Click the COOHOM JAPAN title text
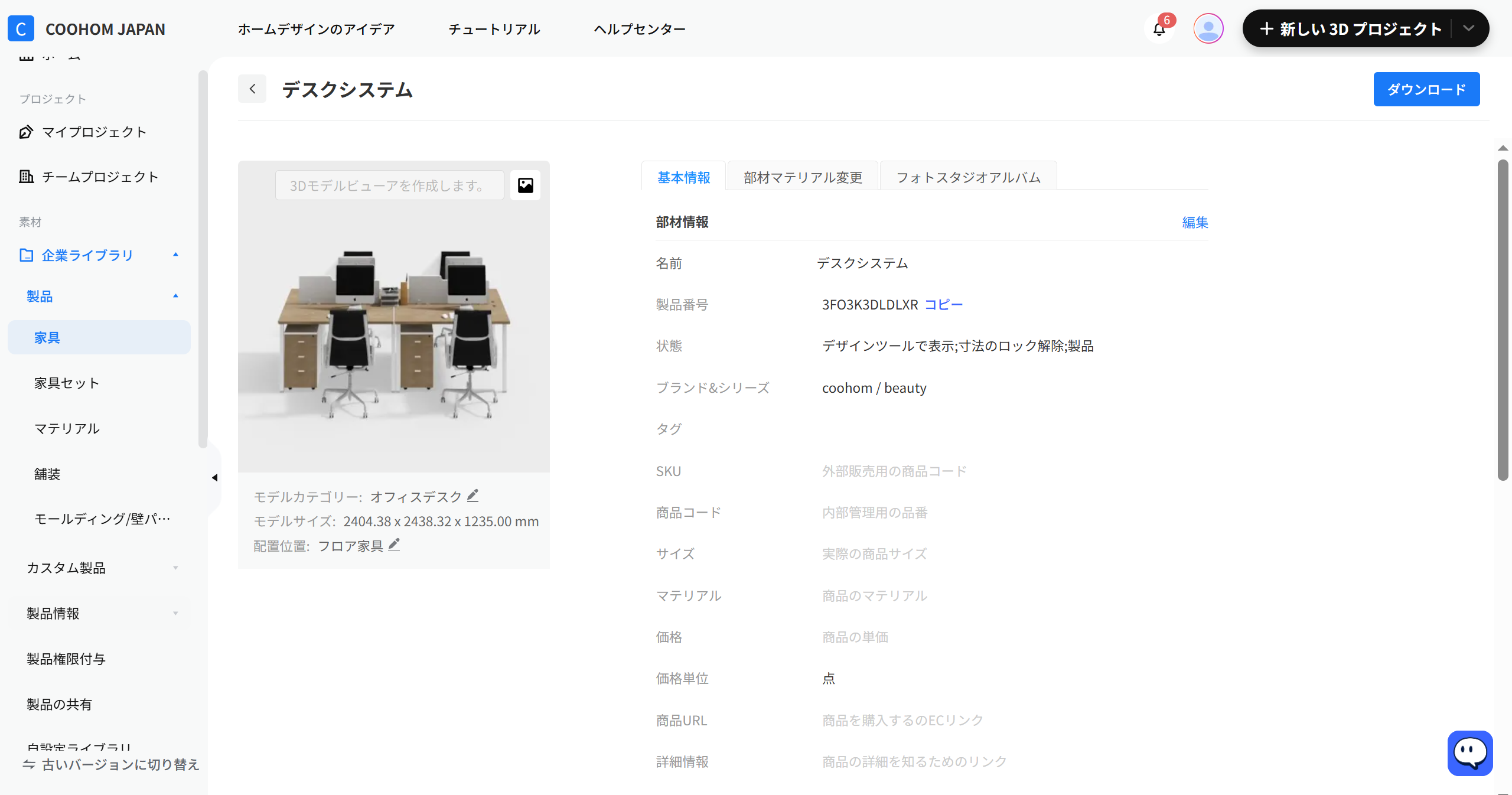The width and height of the screenshot is (1512, 795). coord(105,29)
